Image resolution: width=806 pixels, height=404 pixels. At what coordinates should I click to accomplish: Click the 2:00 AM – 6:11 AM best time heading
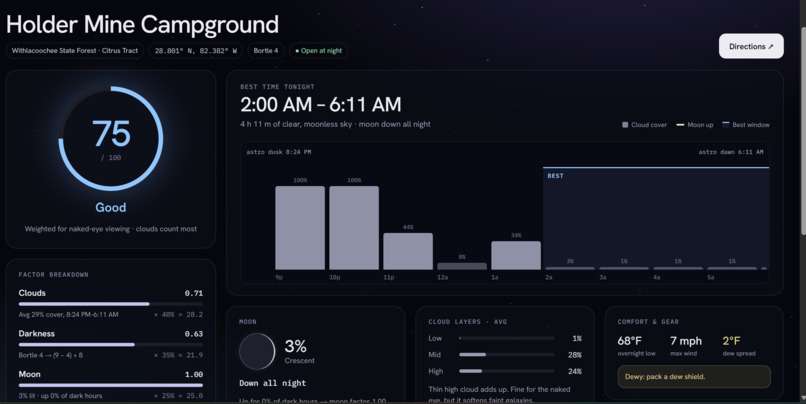tap(321, 105)
